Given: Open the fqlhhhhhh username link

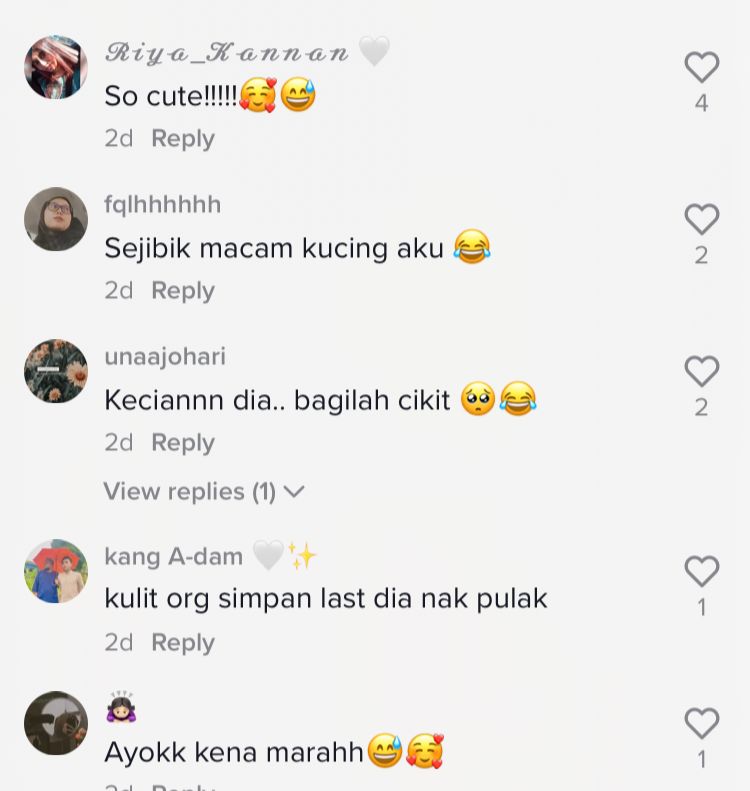Looking at the screenshot, I should tap(162, 205).
